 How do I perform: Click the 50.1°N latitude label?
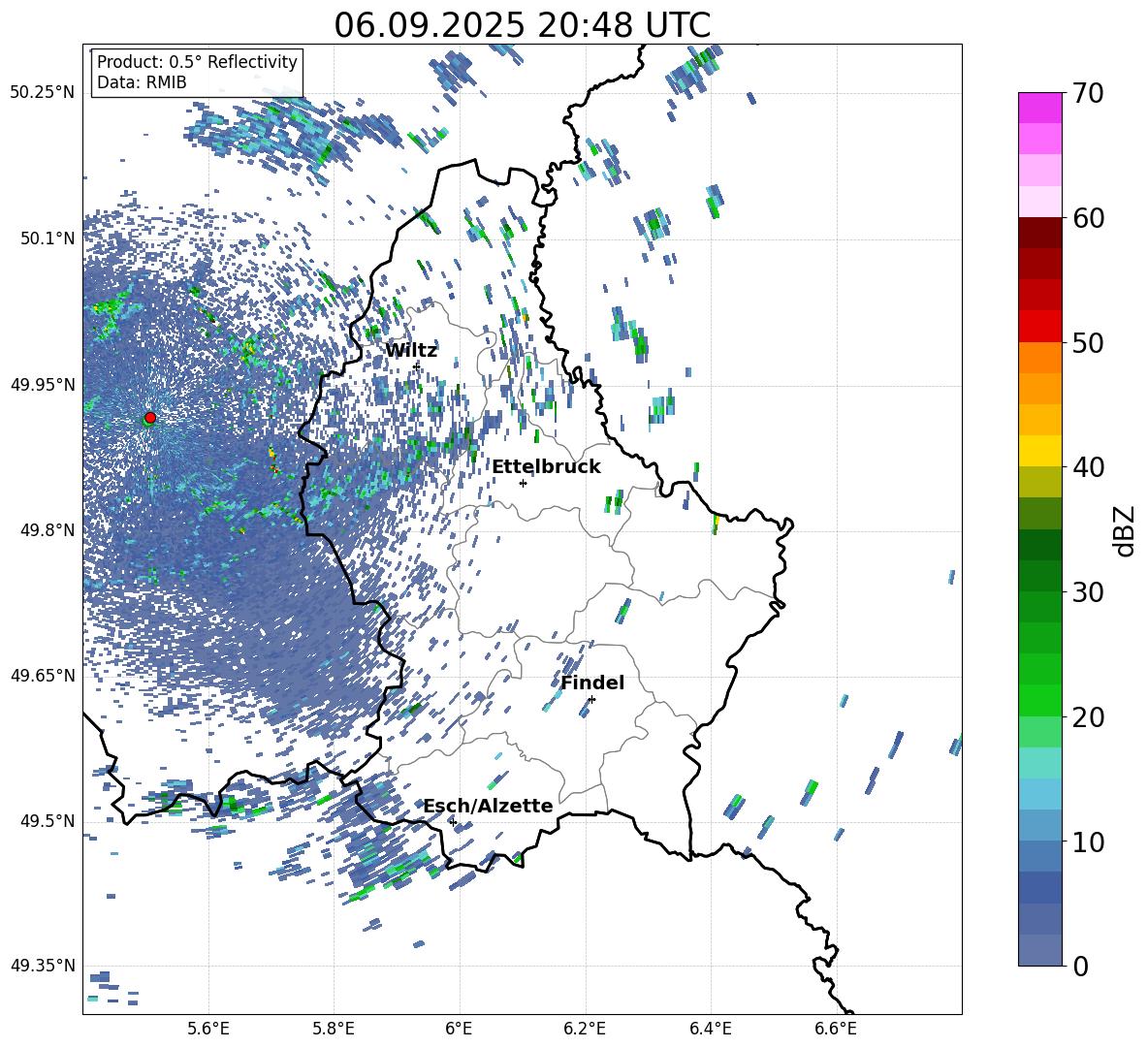pos(47,238)
